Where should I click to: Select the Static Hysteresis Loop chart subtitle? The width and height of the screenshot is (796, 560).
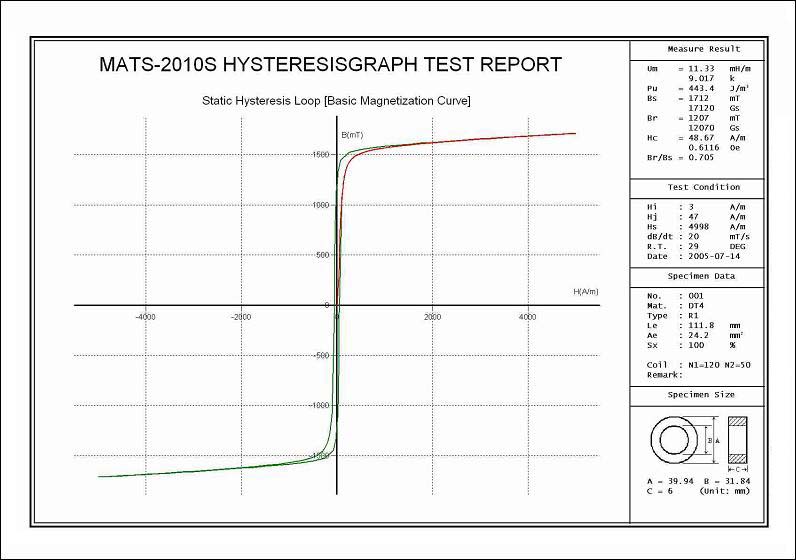(x=336, y=101)
